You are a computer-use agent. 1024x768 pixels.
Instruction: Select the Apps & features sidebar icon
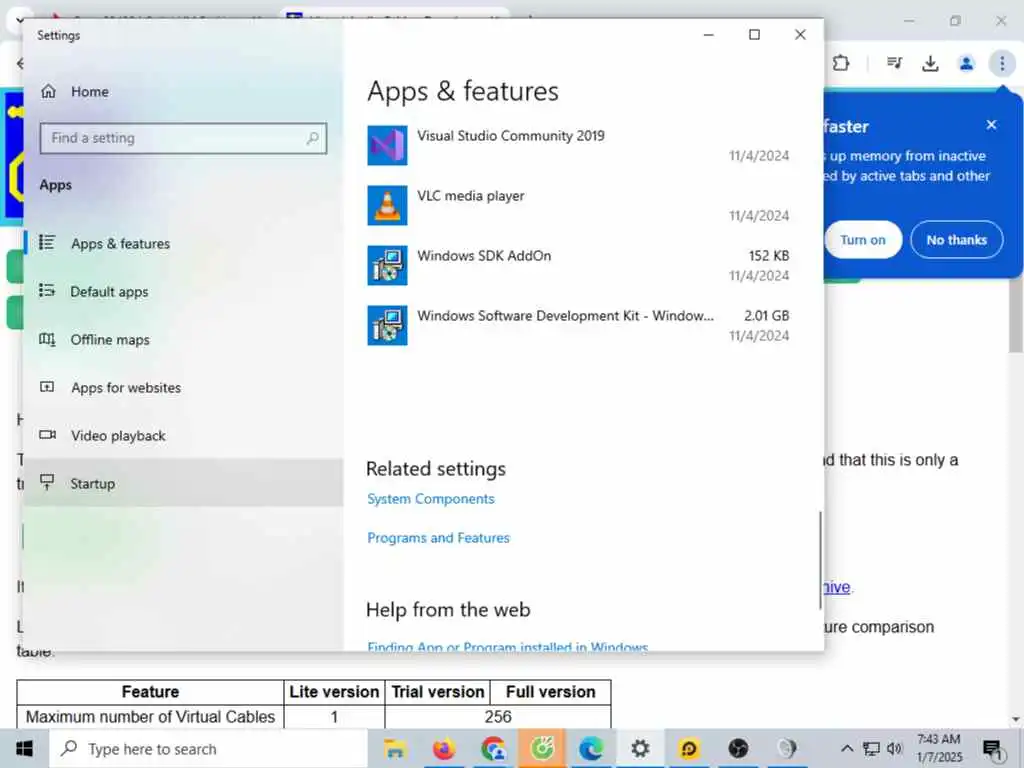pos(47,243)
